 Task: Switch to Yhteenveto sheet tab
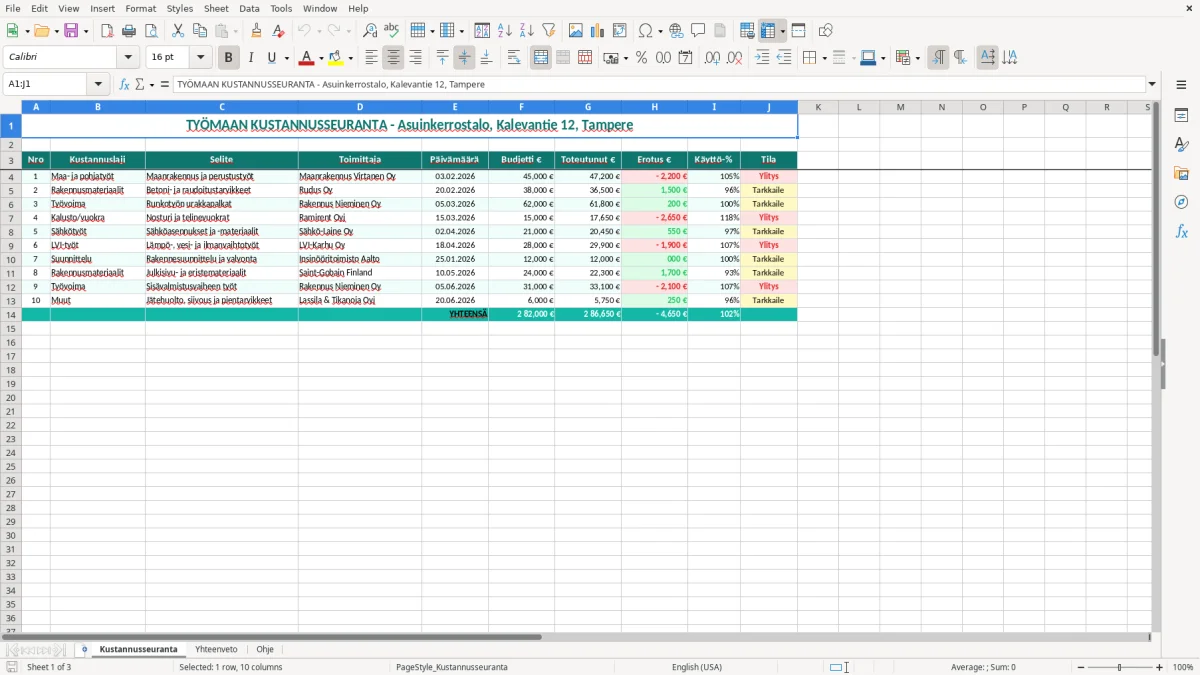216,650
